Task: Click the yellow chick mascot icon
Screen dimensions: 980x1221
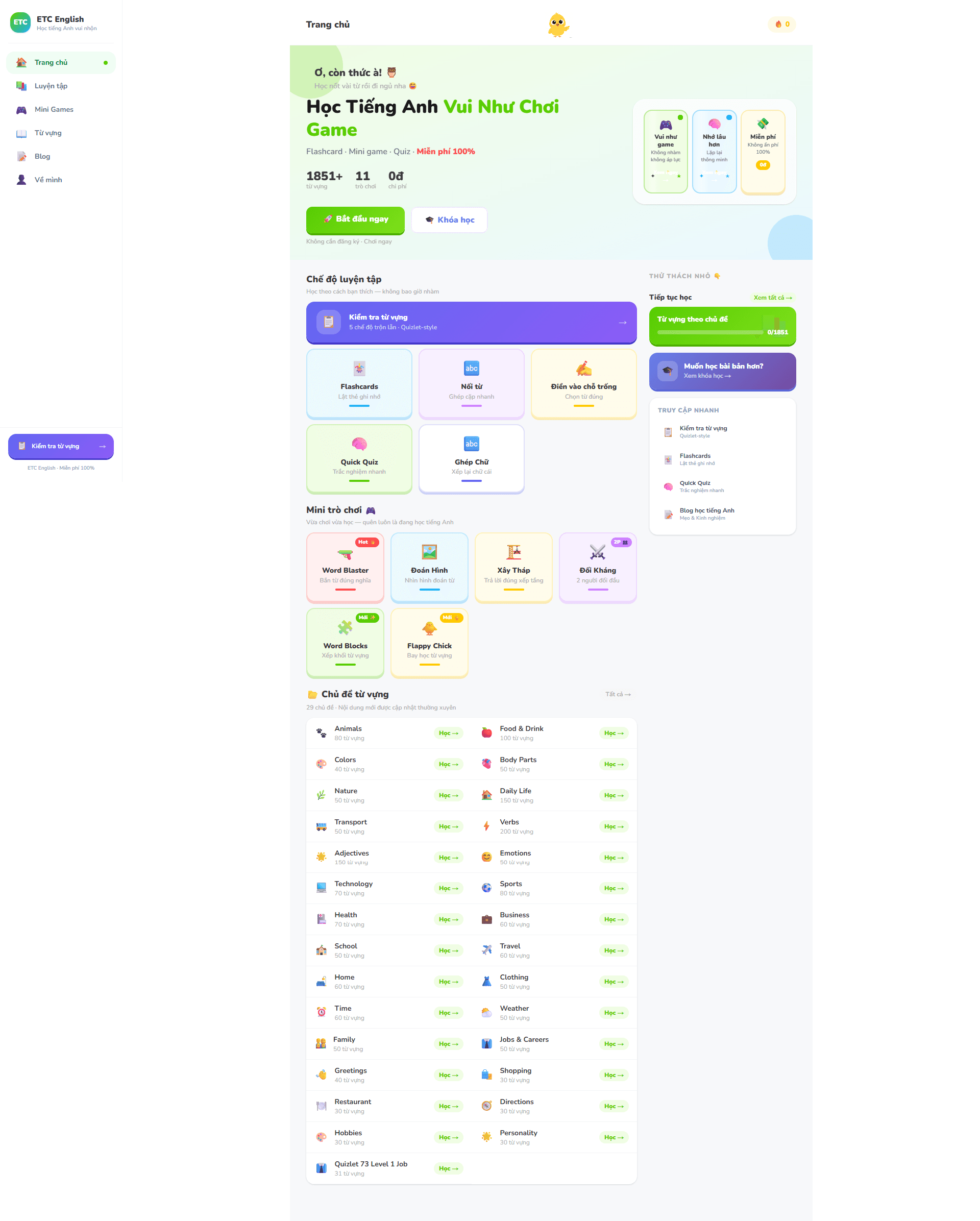Action: 558,25
